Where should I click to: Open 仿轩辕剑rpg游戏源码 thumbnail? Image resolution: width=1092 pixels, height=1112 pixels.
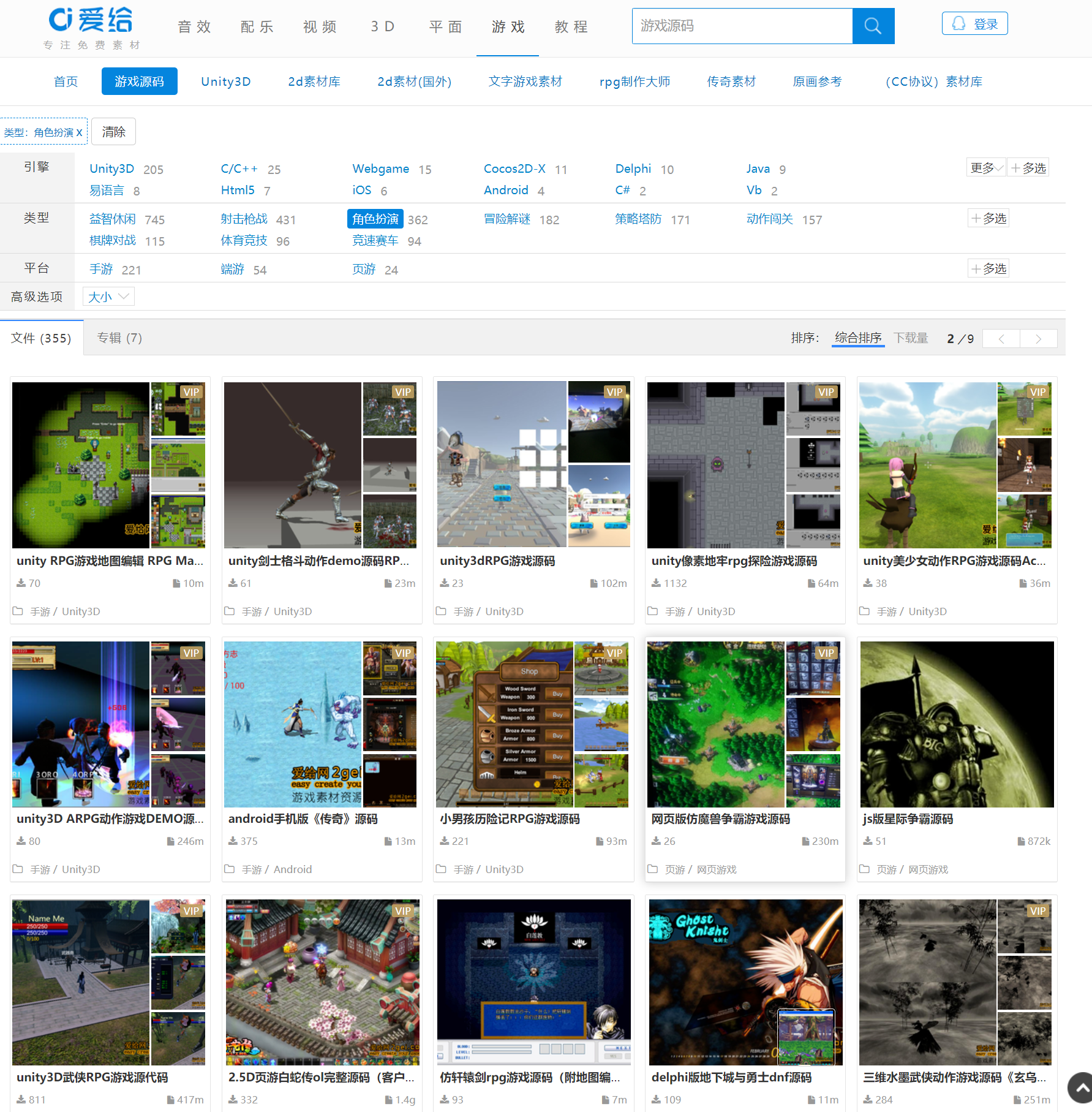click(x=534, y=982)
